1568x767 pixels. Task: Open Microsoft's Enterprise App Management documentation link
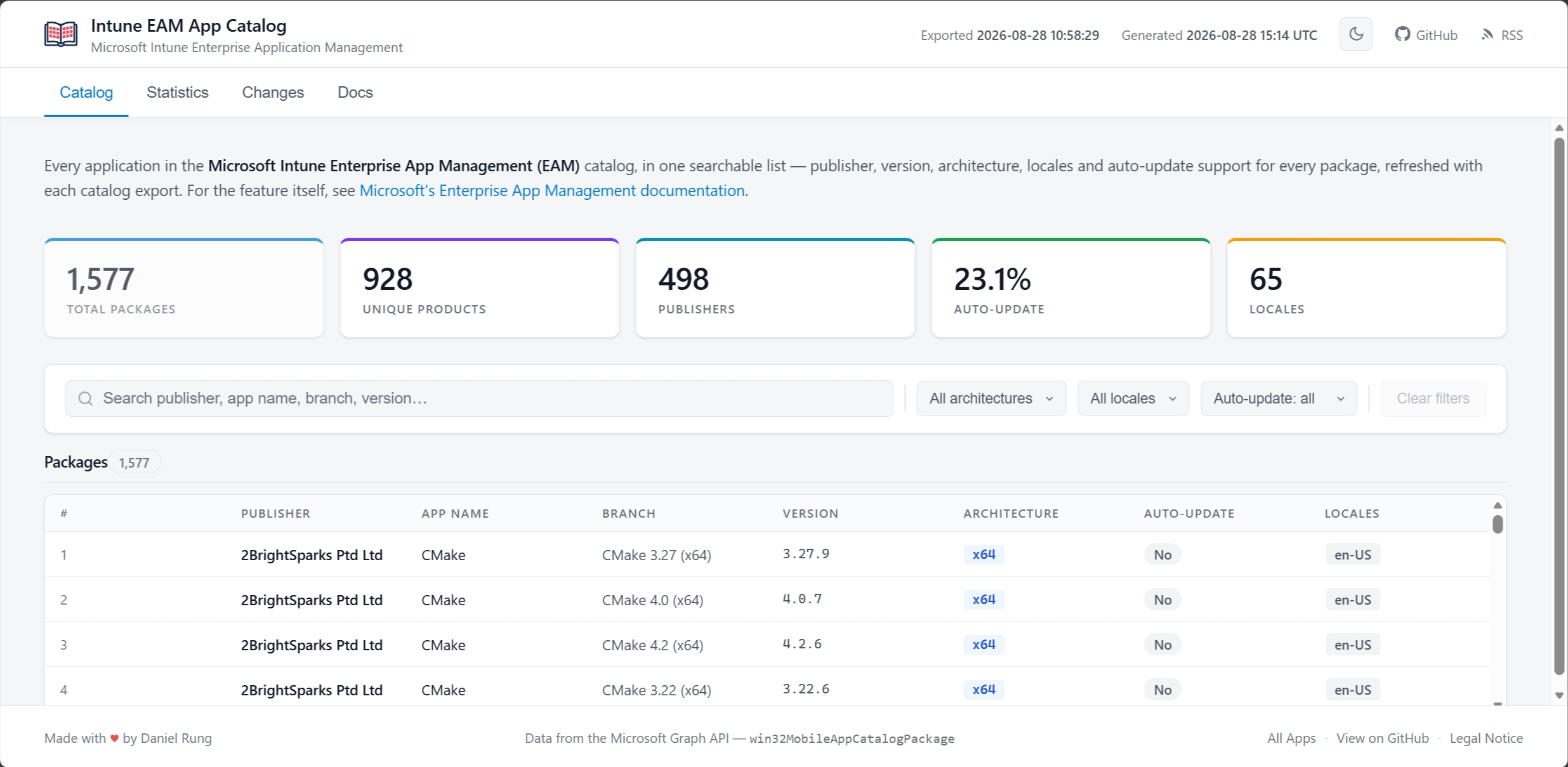click(552, 190)
